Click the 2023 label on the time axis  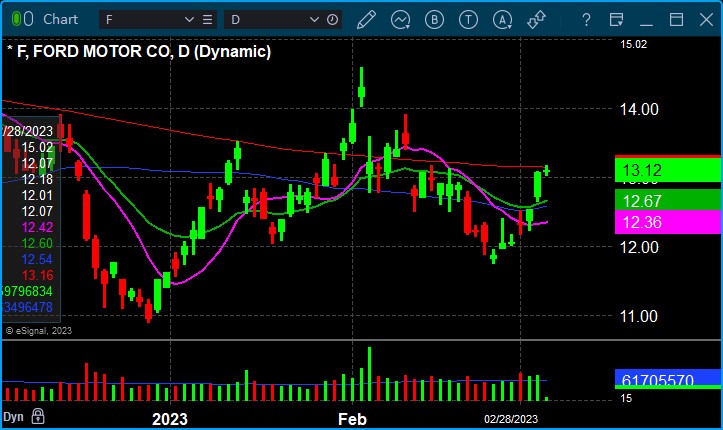(170, 419)
